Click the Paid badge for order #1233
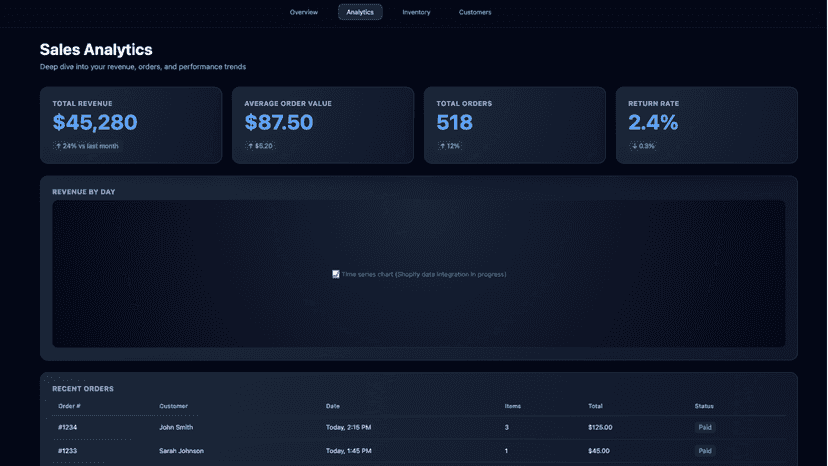The image size is (828, 466). click(705, 451)
